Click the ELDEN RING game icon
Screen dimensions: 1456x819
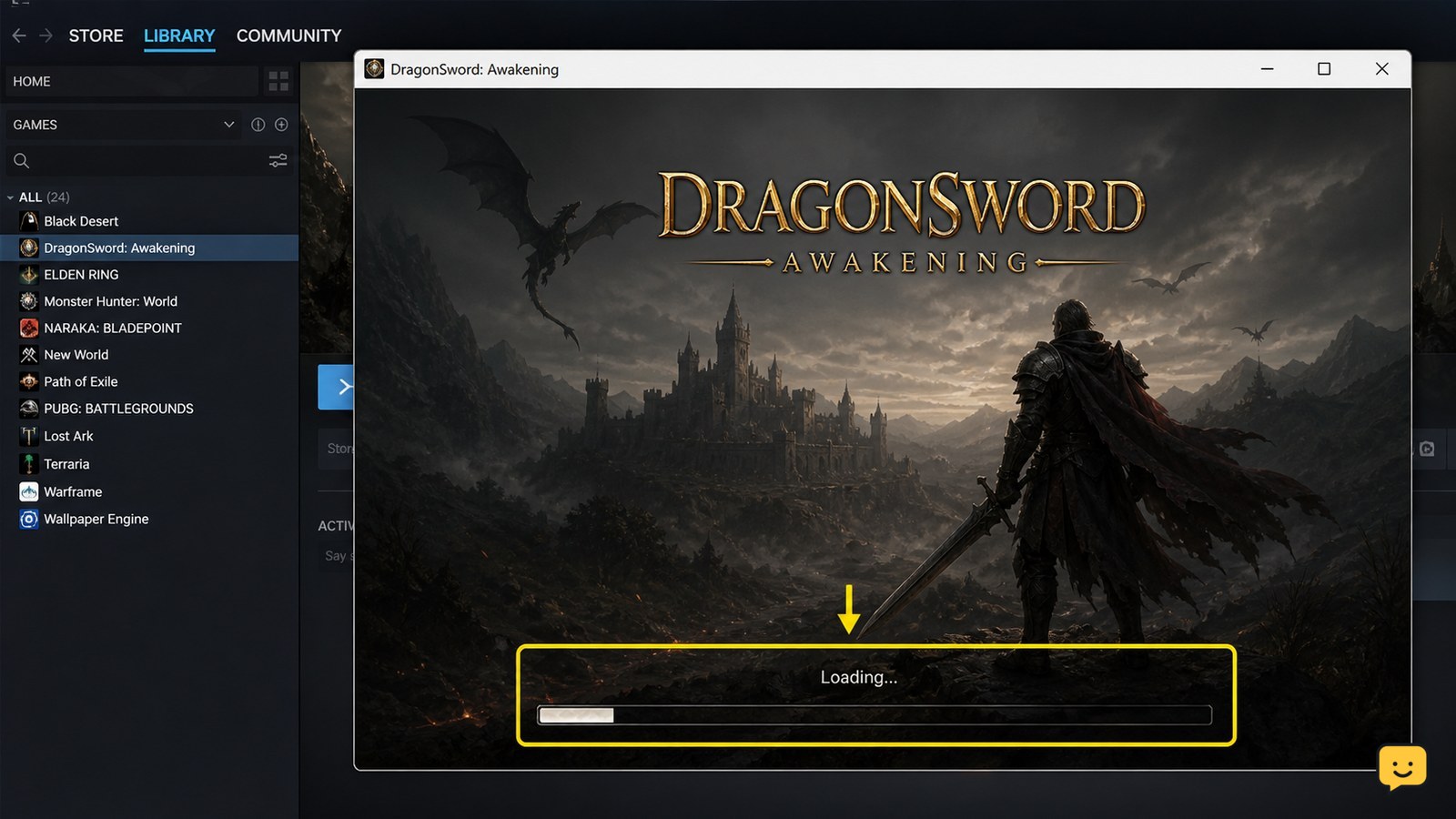(29, 275)
